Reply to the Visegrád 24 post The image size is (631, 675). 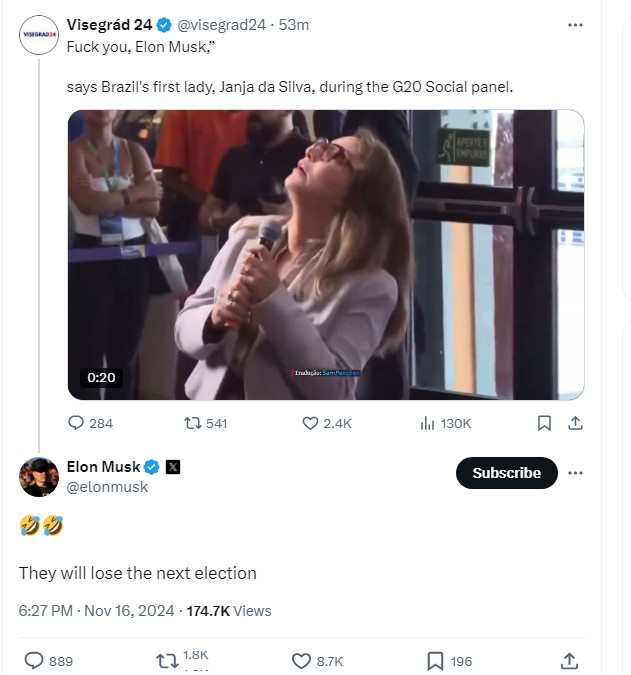click(x=78, y=423)
